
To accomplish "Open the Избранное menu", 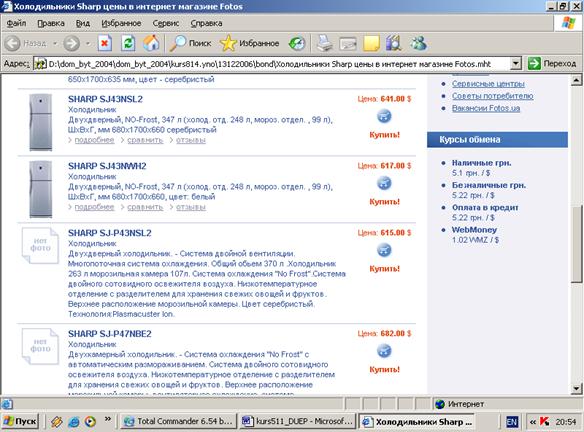I will point(121,23).
